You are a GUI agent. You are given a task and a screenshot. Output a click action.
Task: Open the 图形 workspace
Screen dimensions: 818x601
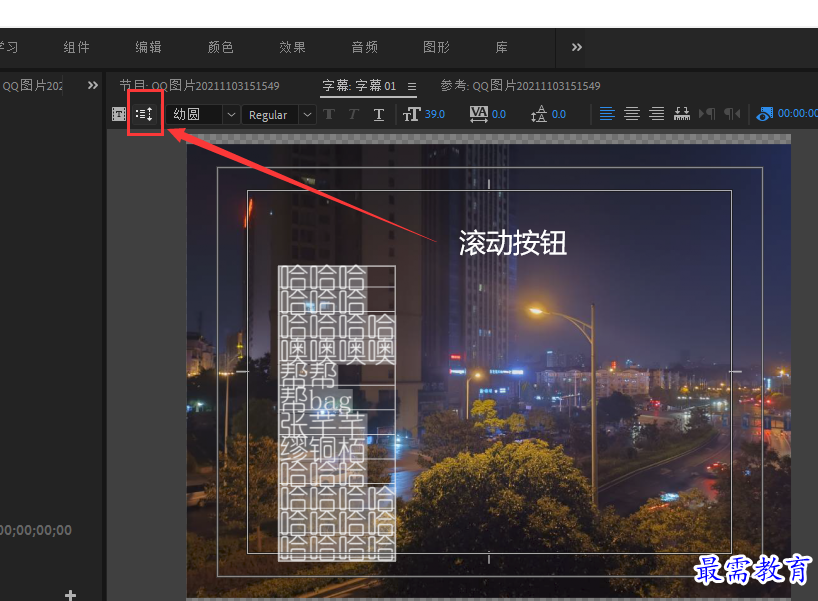click(x=437, y=47)
